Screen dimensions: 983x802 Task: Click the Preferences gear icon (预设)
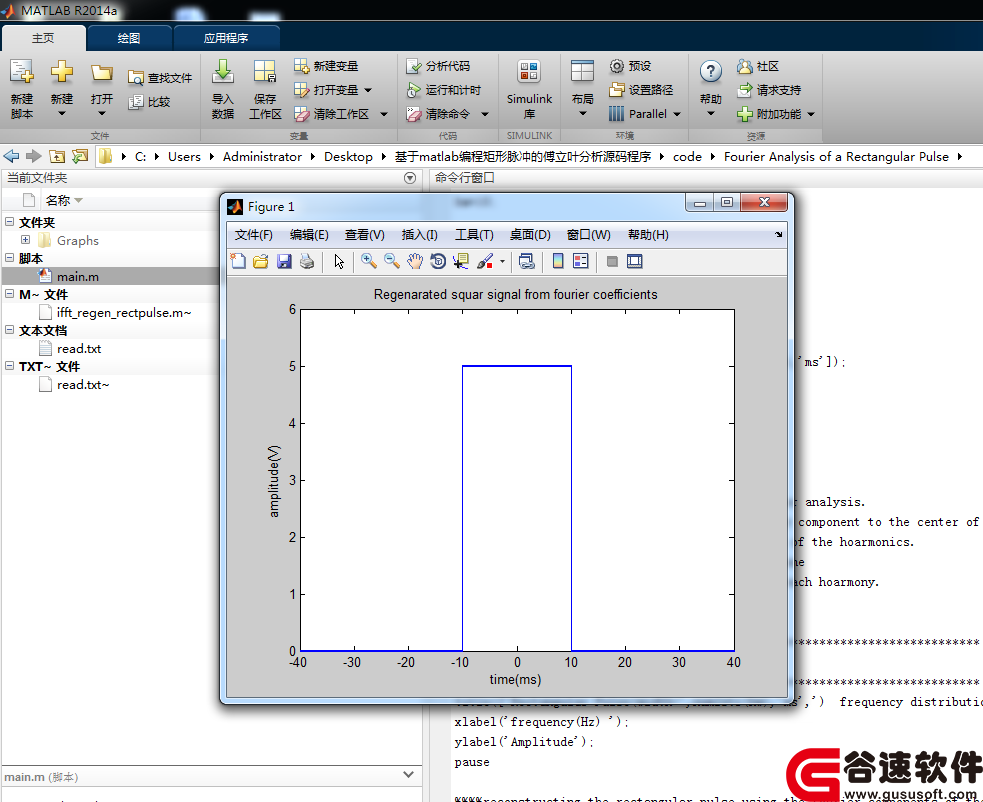point(617,66)
